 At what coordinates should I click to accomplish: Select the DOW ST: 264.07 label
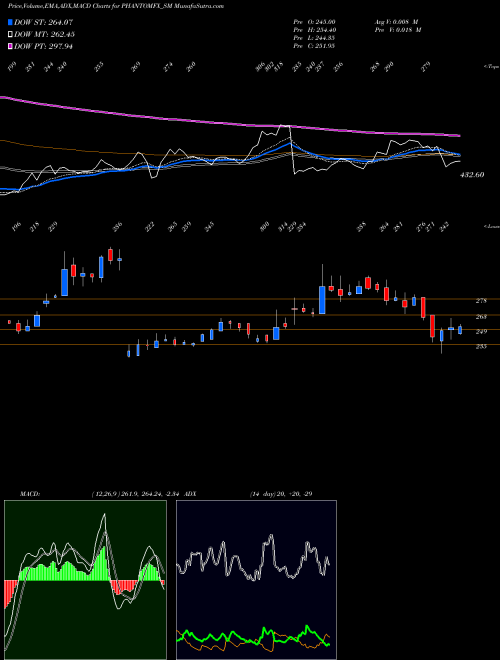(x=44, y=22)
